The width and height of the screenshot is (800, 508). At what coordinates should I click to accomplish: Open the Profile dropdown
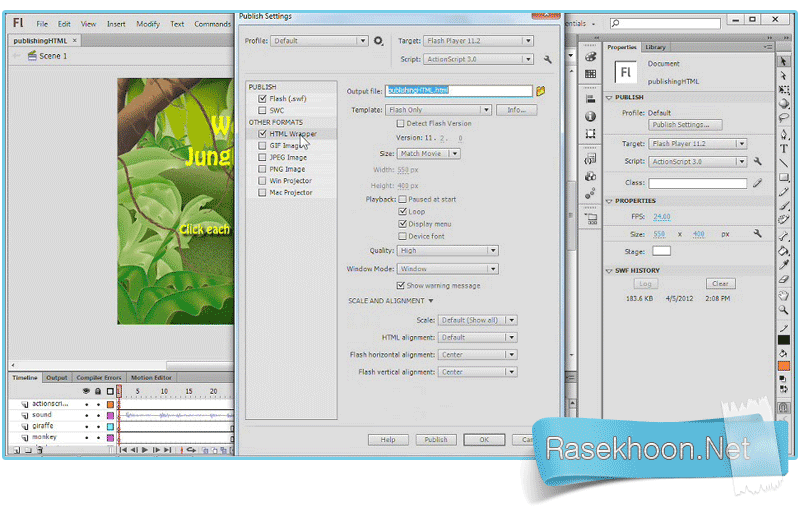319,41
